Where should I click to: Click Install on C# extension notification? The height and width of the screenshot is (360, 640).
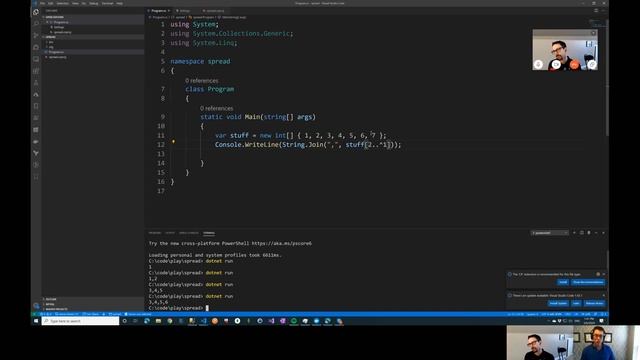pyautogui.click(x=563, y=282)
